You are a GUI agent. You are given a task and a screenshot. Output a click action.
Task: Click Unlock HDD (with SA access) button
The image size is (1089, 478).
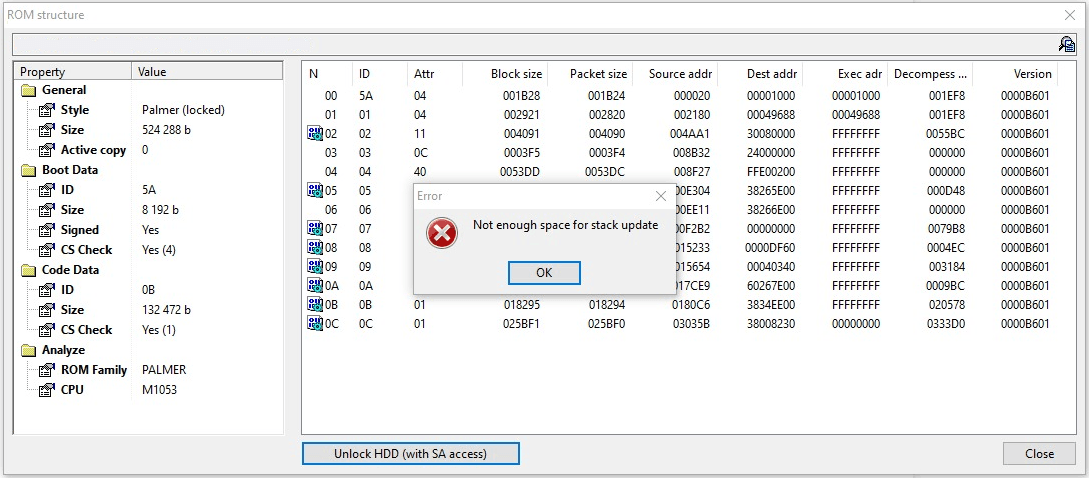click(410, 454)
